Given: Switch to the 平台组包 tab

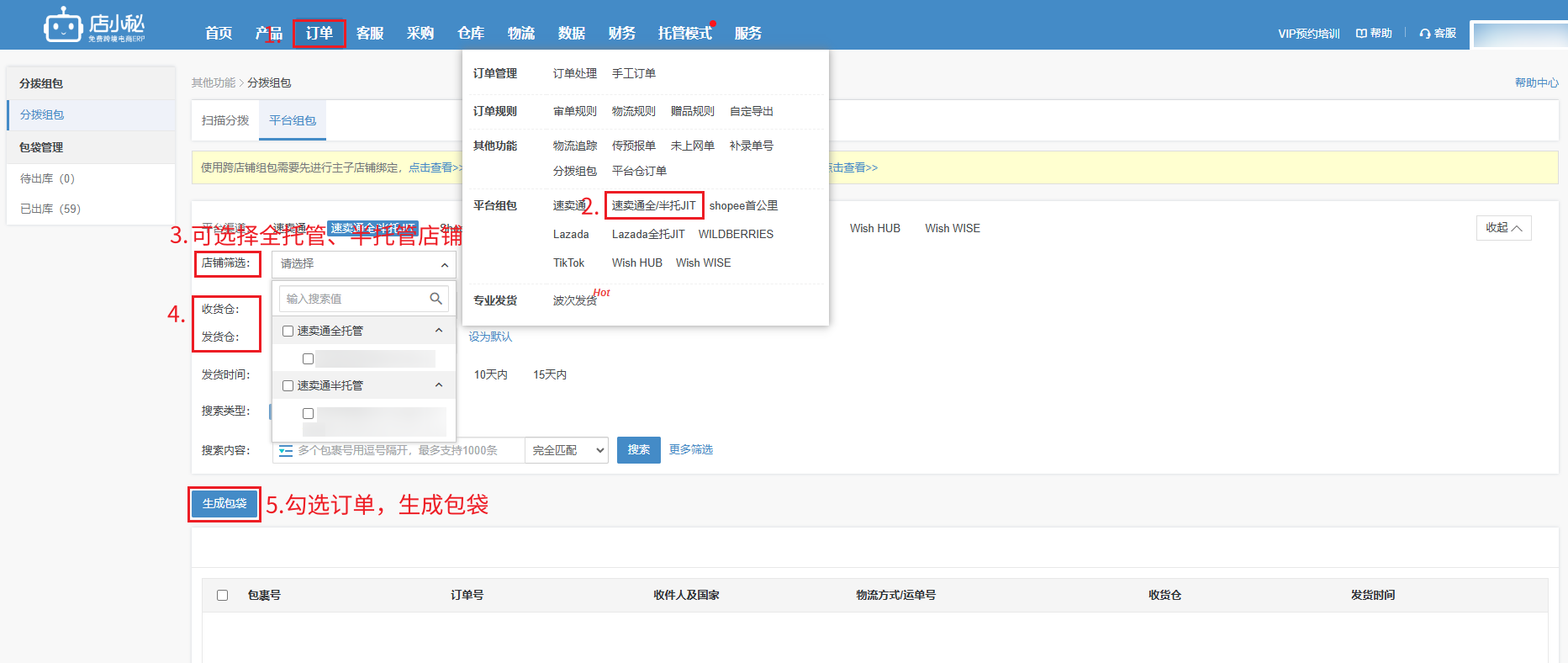Looking at the screenshot, I should click(x=293, y=120).
